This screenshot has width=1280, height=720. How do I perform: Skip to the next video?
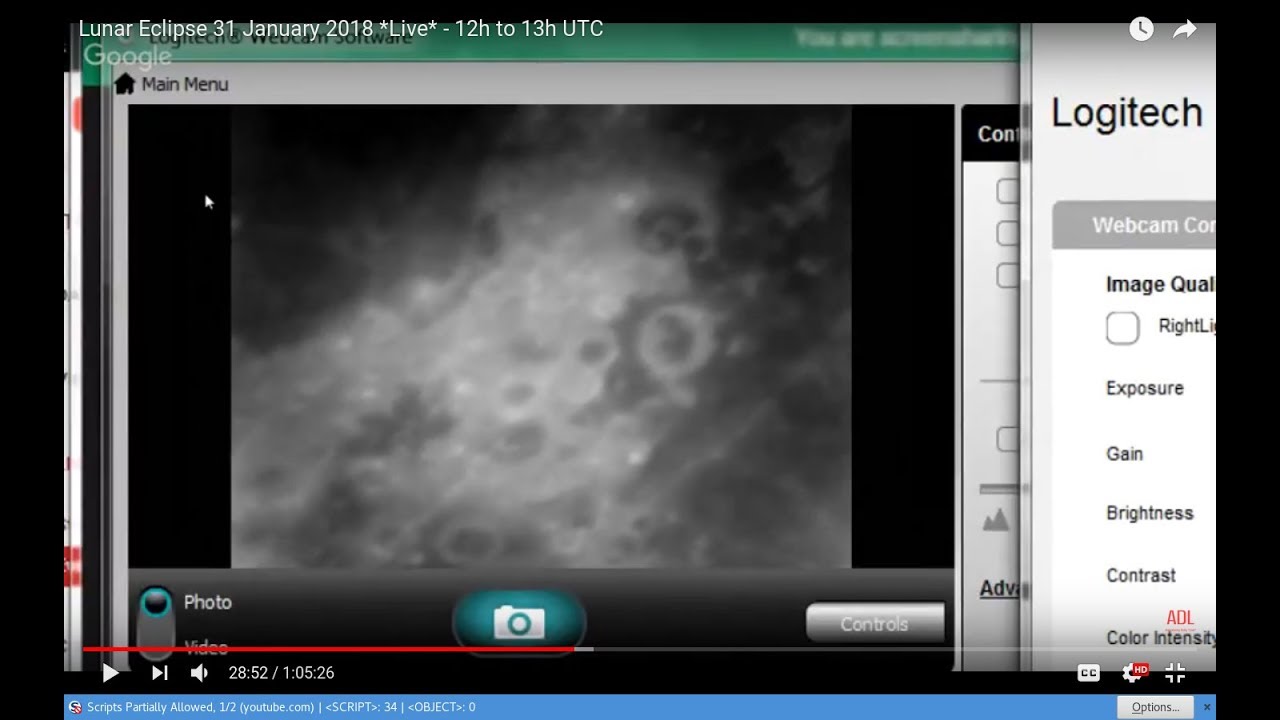tap(159, 673)
